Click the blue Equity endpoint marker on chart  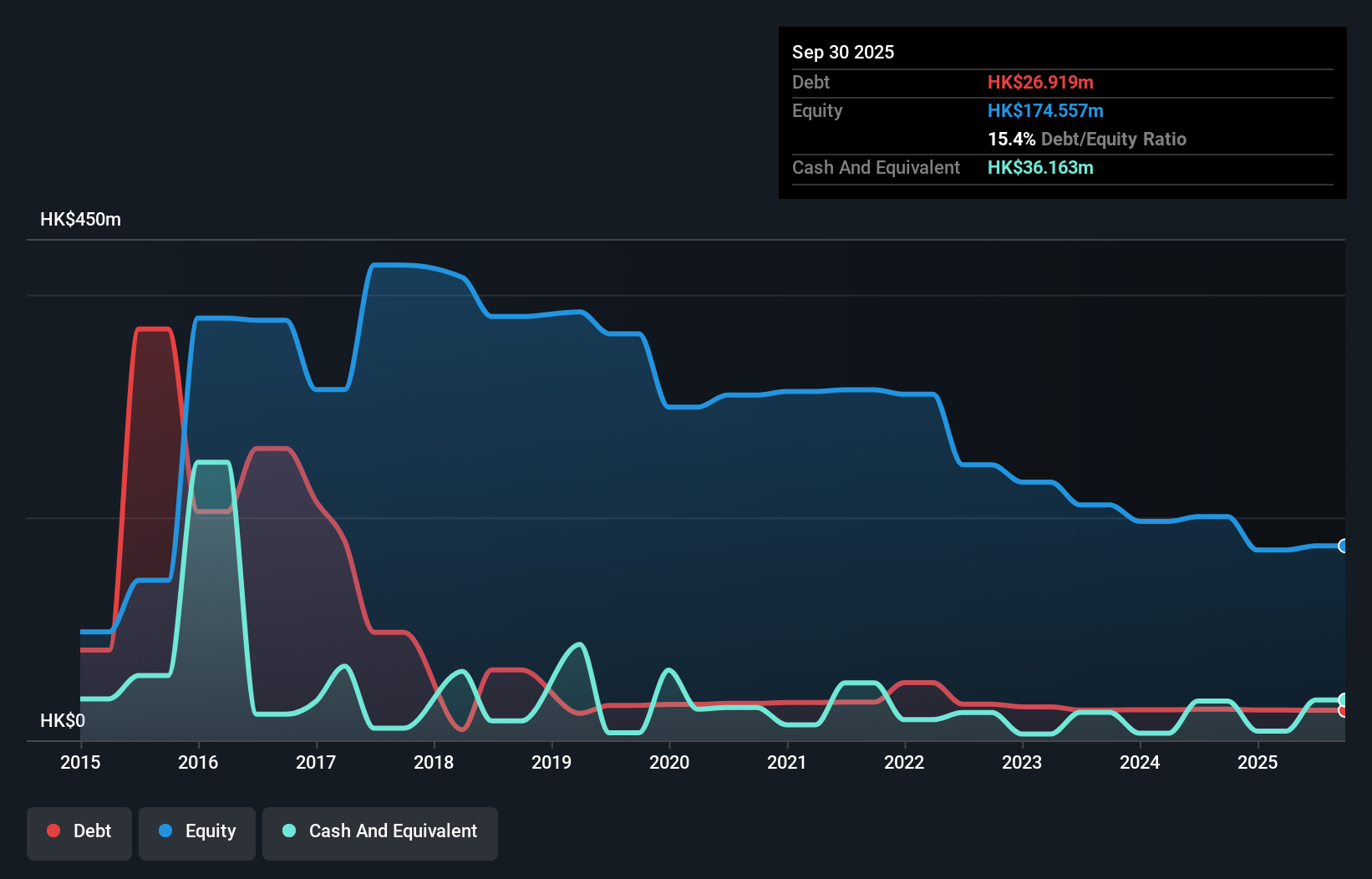point(1342,546)
